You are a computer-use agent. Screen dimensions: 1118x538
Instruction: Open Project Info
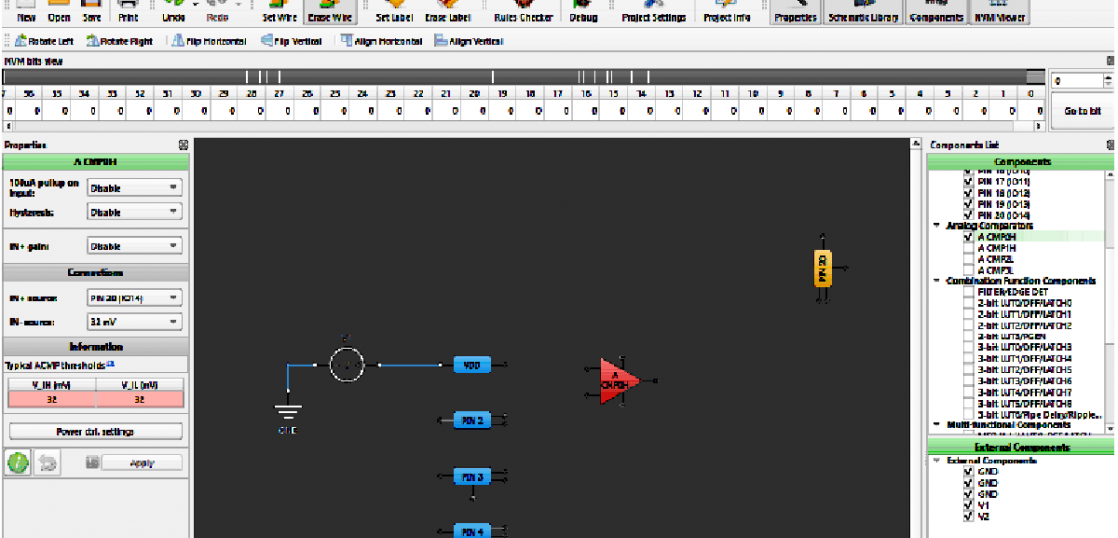[726, 12]
